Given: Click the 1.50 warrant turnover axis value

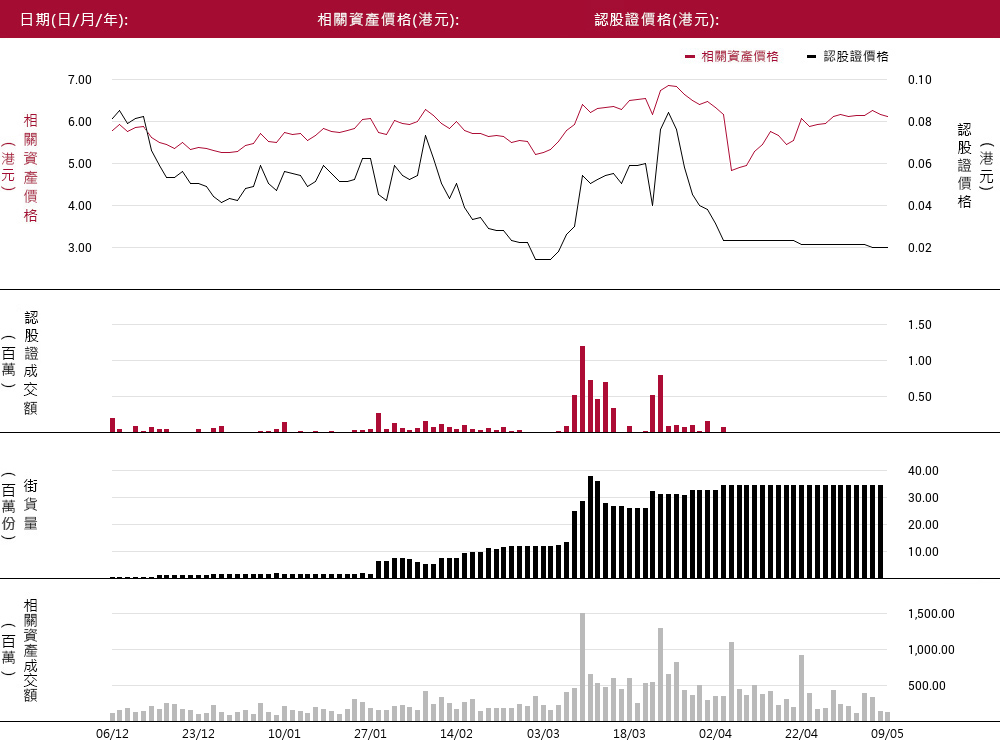Looking at the screenshot, I should click(920, 324).
